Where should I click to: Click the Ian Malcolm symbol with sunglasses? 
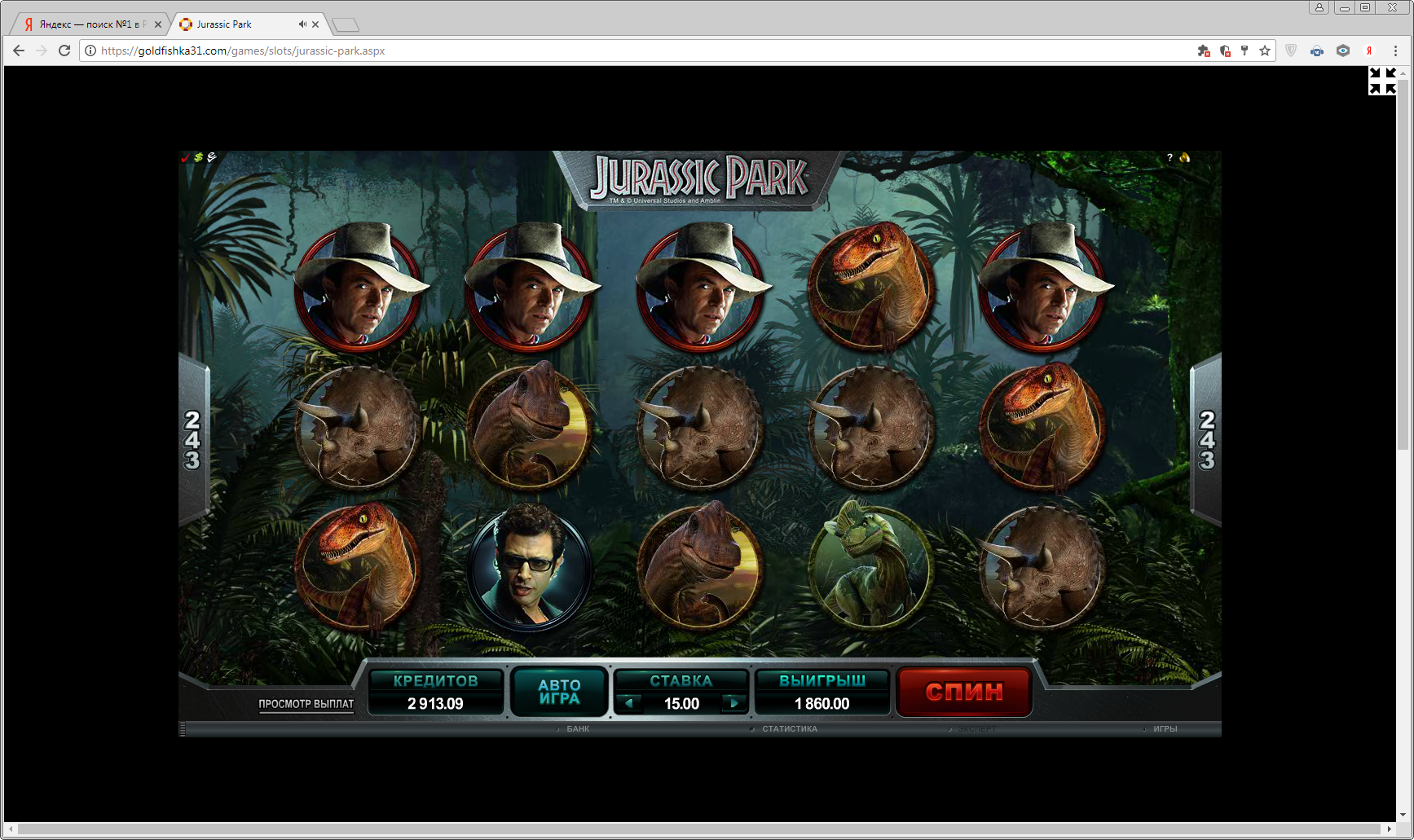click(529, 565)
